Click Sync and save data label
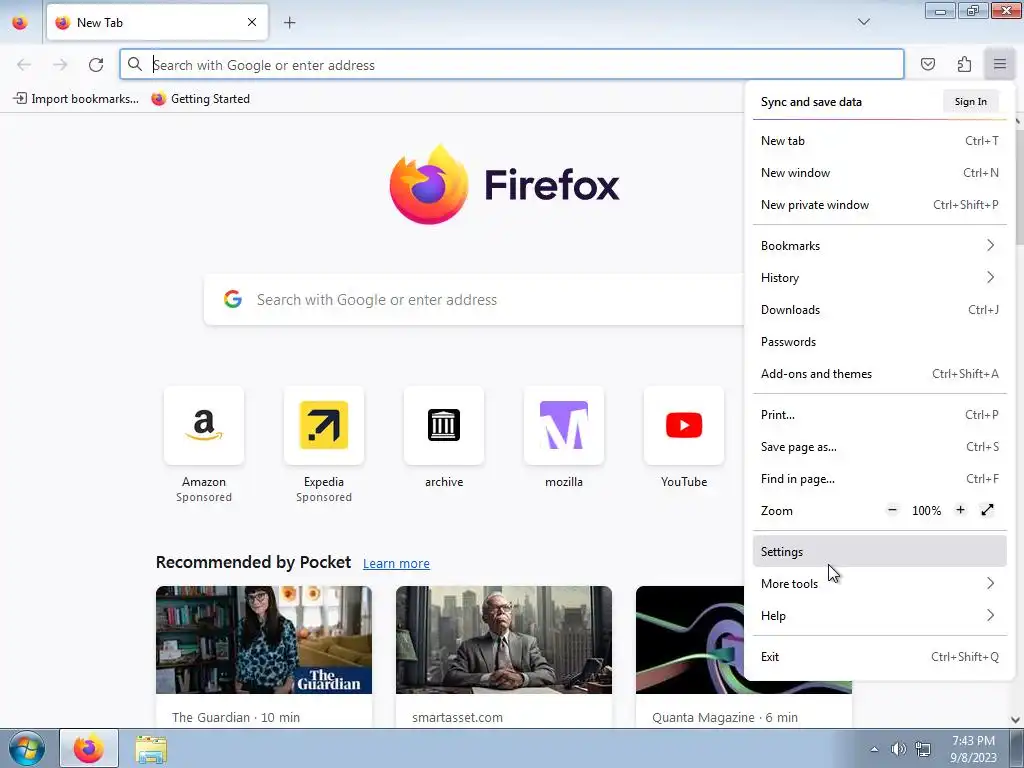 (811, 102)
